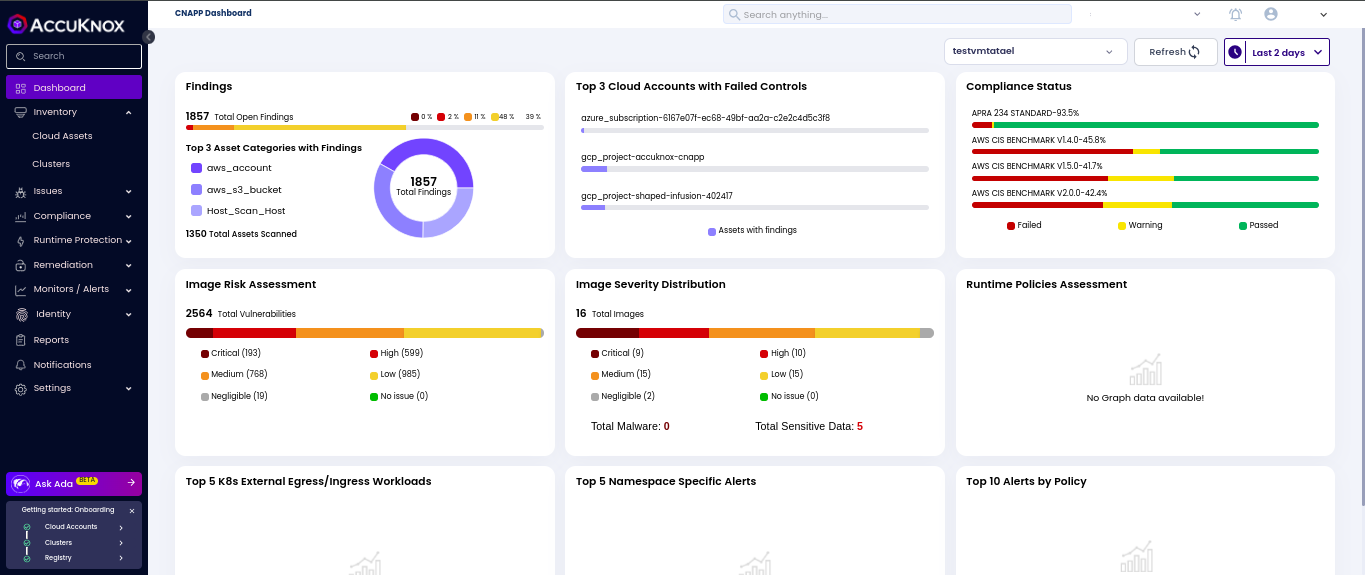Toggle the Failed legend in Compliance Status
Viewport: 1365px width, 575px height.
pyautogui.click(x=1024, y=225)
